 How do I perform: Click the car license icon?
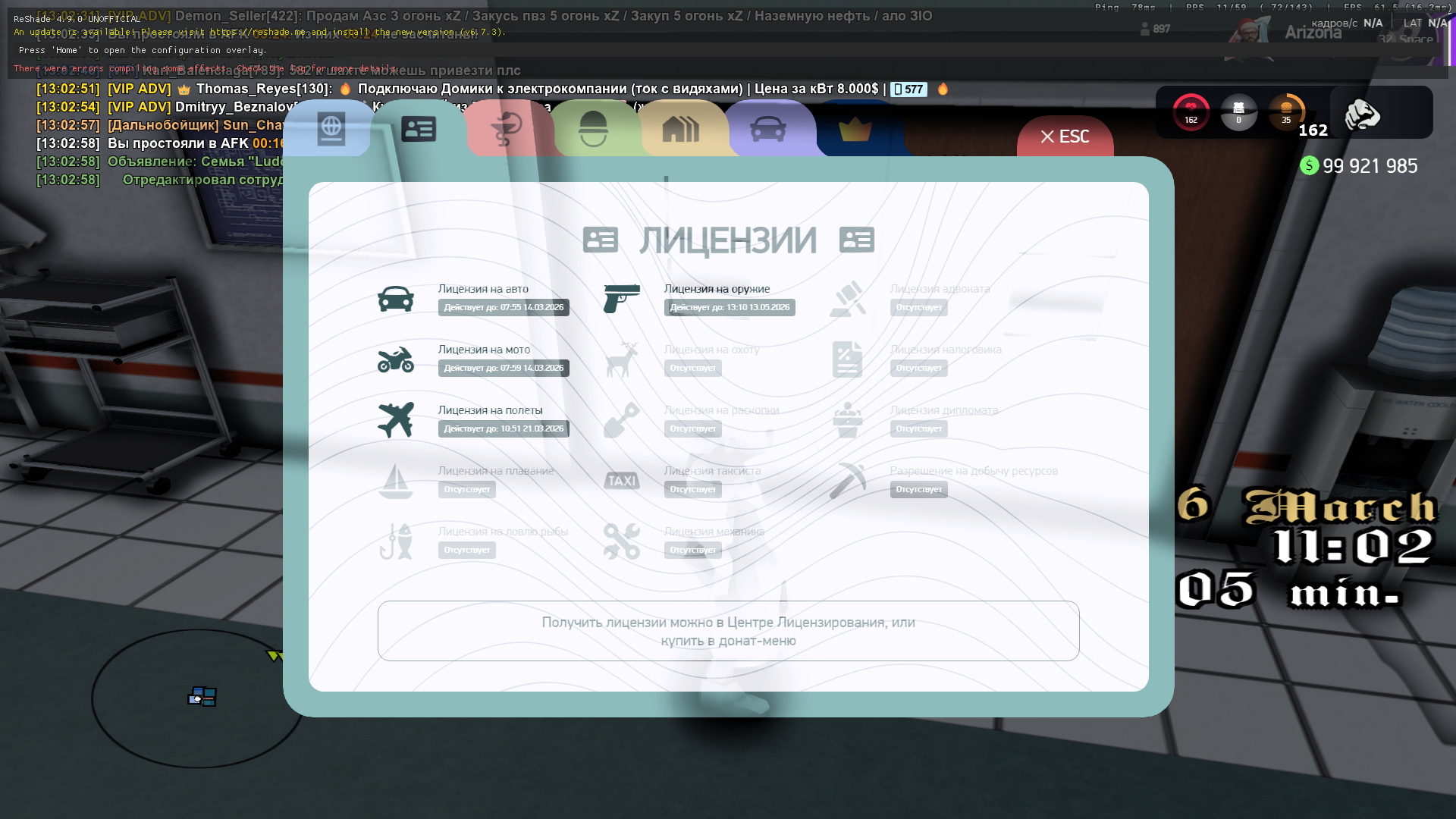pyautogui.click(x=396, y=299)
